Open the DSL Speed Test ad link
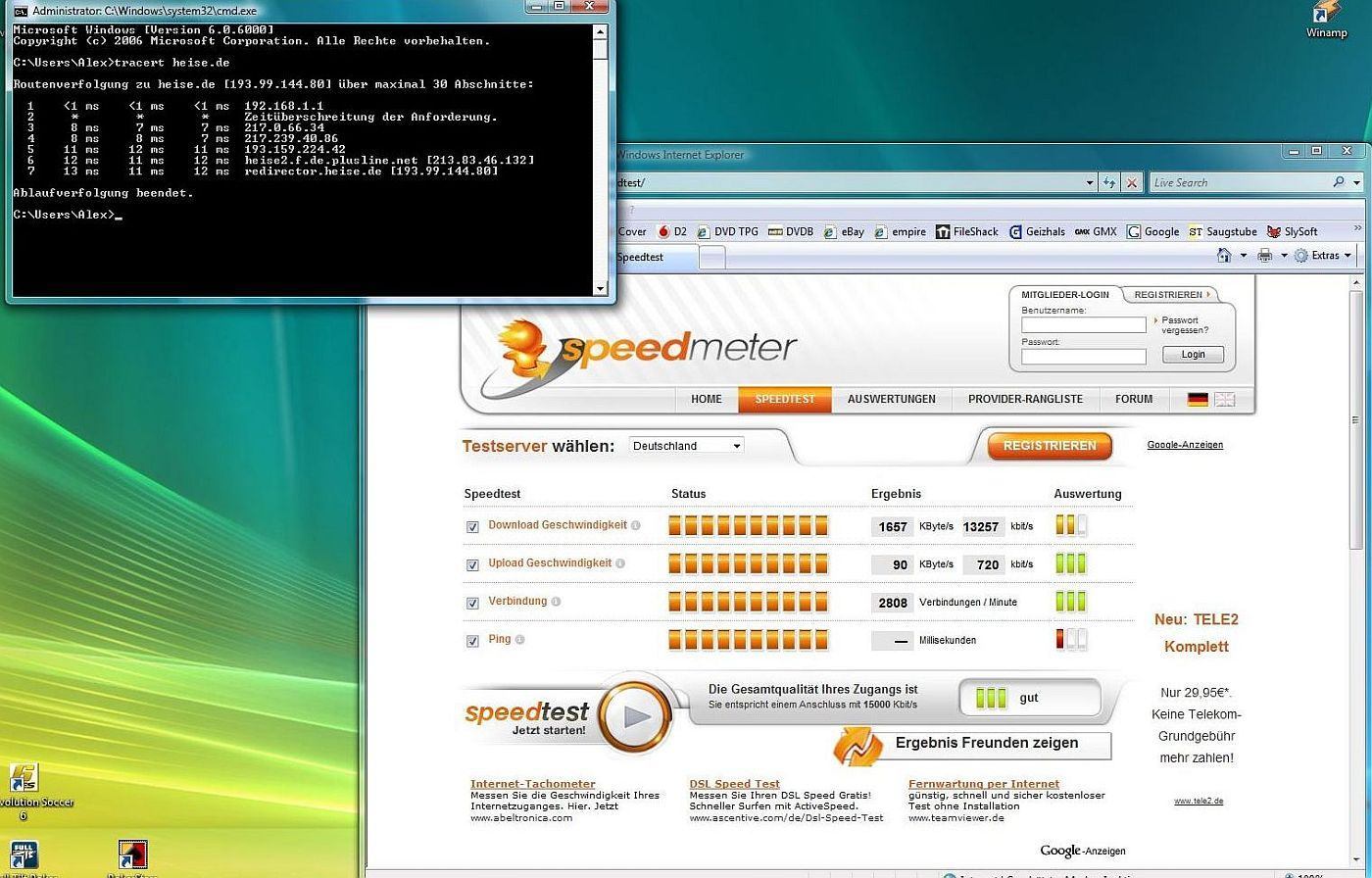 pyautogui.click(x=734, y=784)
